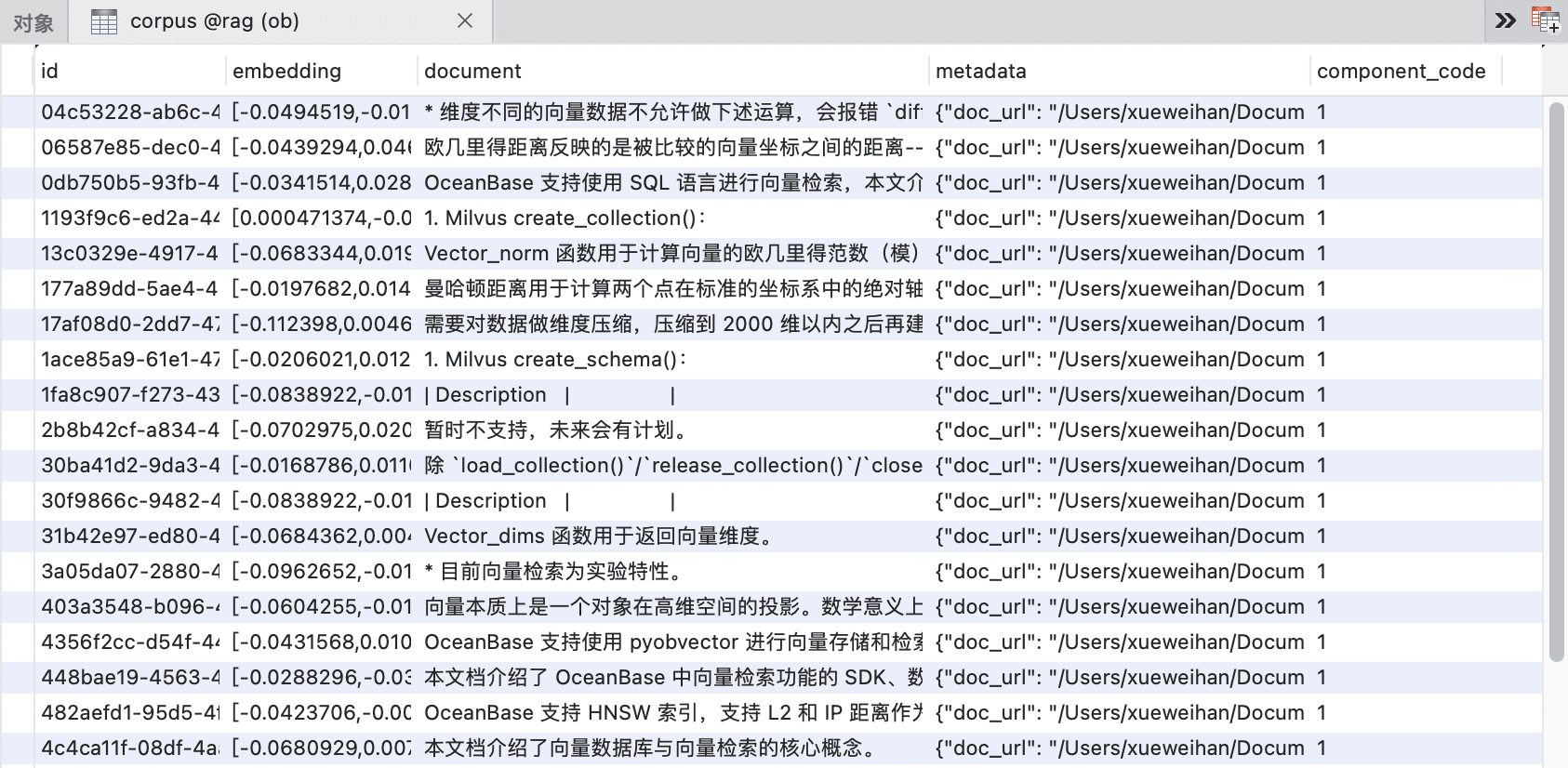Select the id cell 13c0329e-4917-4
Image resolution: width=1568 pixels, height=768 pixels.
pos(130,253)
